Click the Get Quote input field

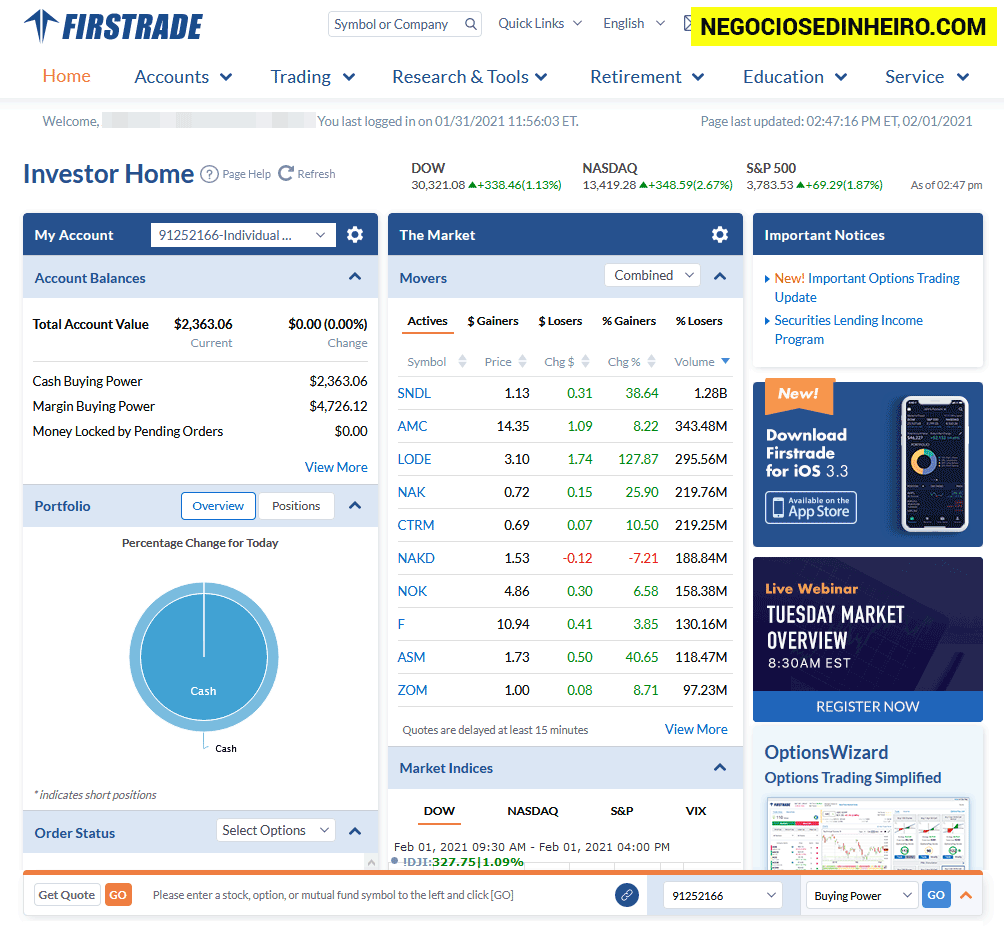click(67, 895)
